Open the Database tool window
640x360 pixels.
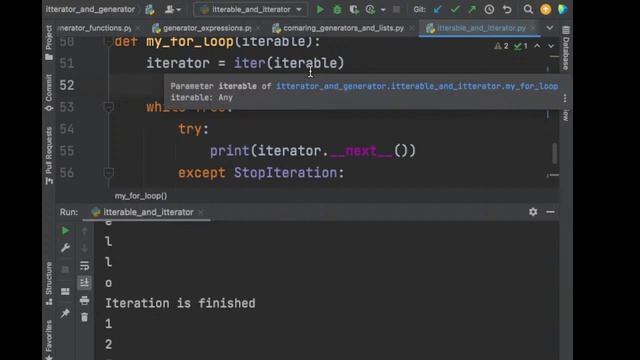point(566,48)
